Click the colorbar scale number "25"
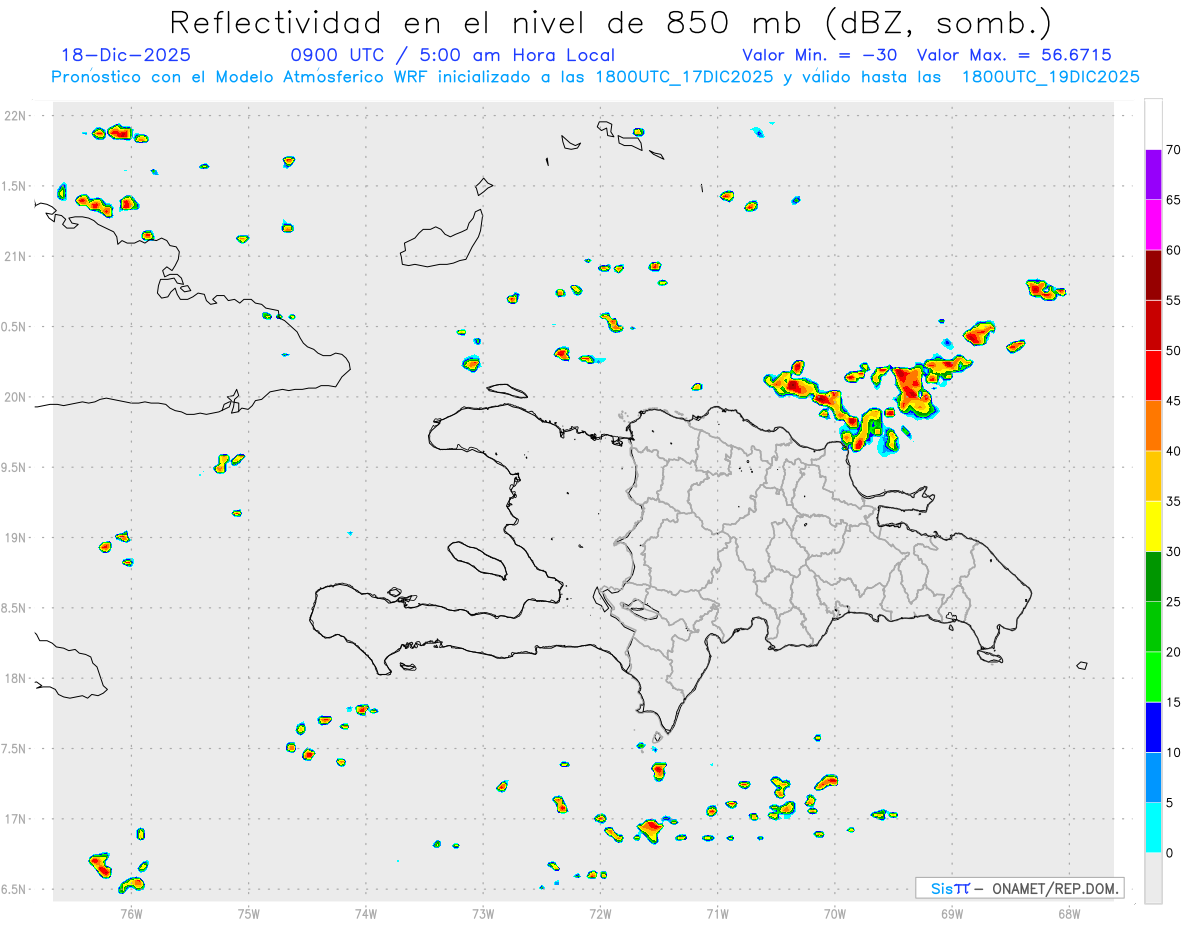This screenshot has height=927, width=1200. [x=1174, y=602]
